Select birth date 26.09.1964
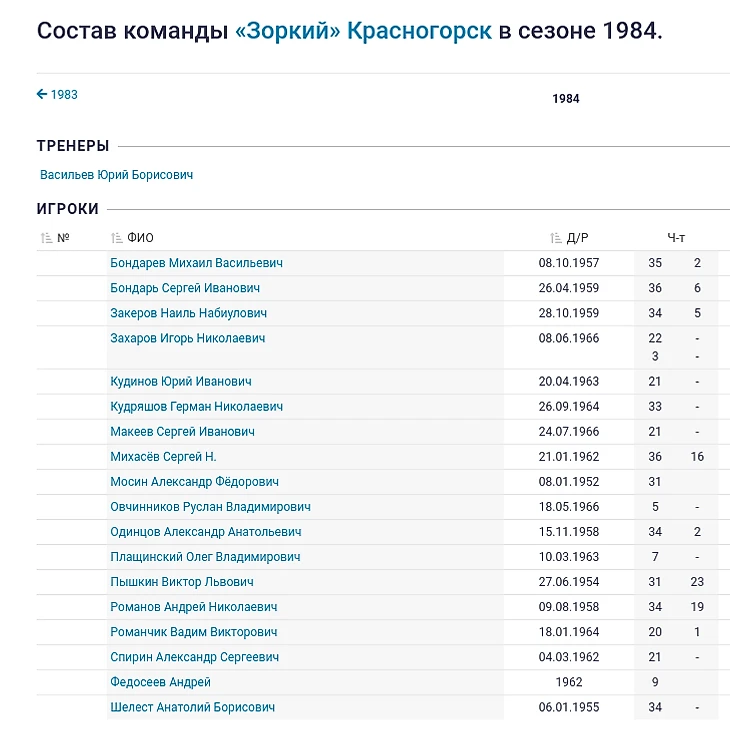 click(x=569, y=406)
